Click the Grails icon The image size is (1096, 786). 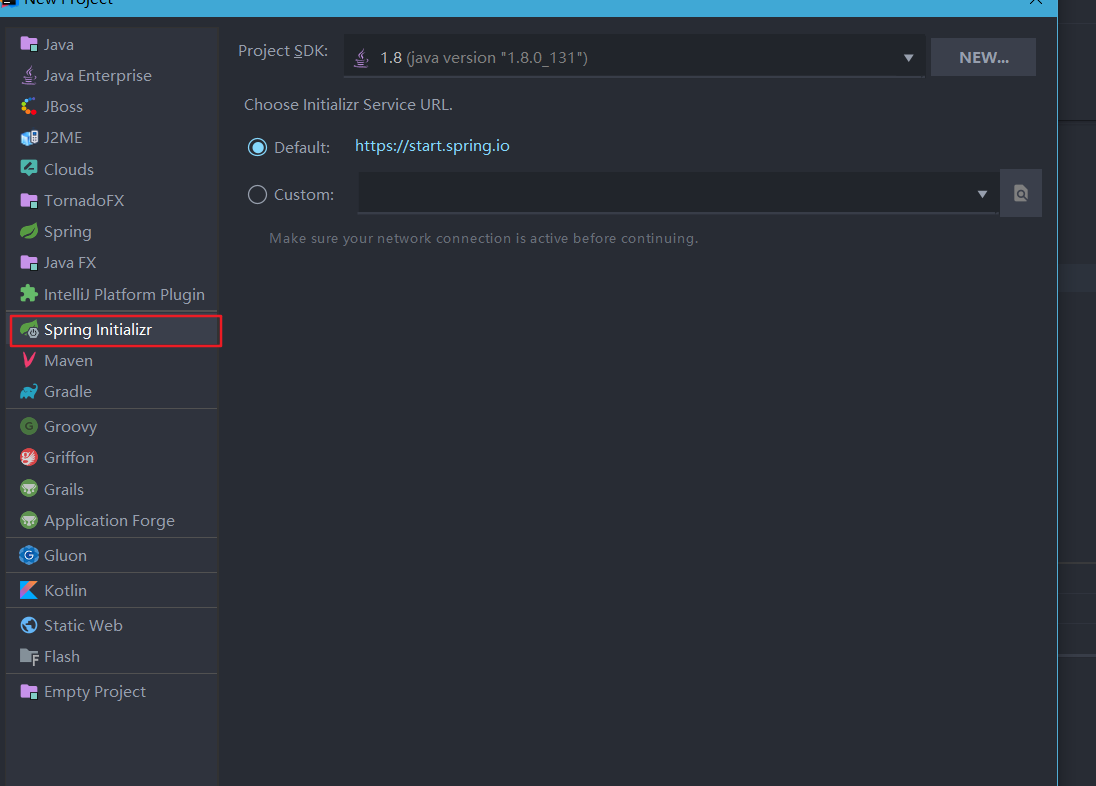(29, 489)
